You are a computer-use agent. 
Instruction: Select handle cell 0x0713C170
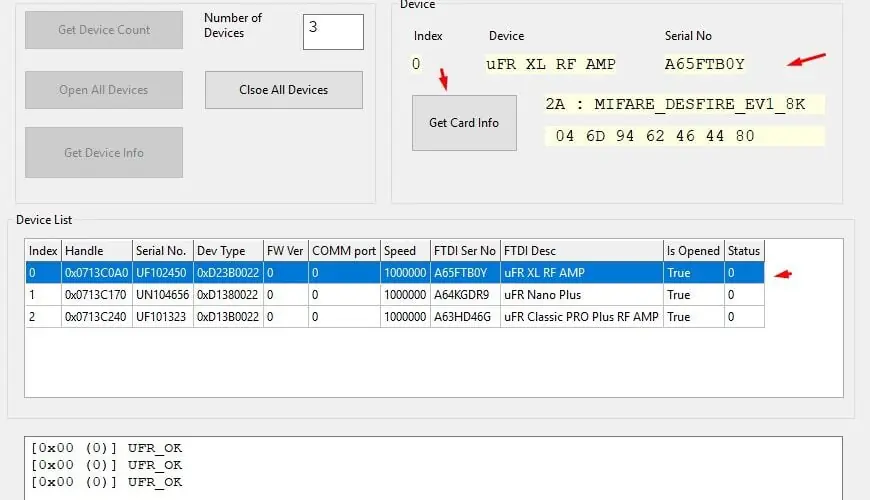pyautogui.click(x=97, y=295)
